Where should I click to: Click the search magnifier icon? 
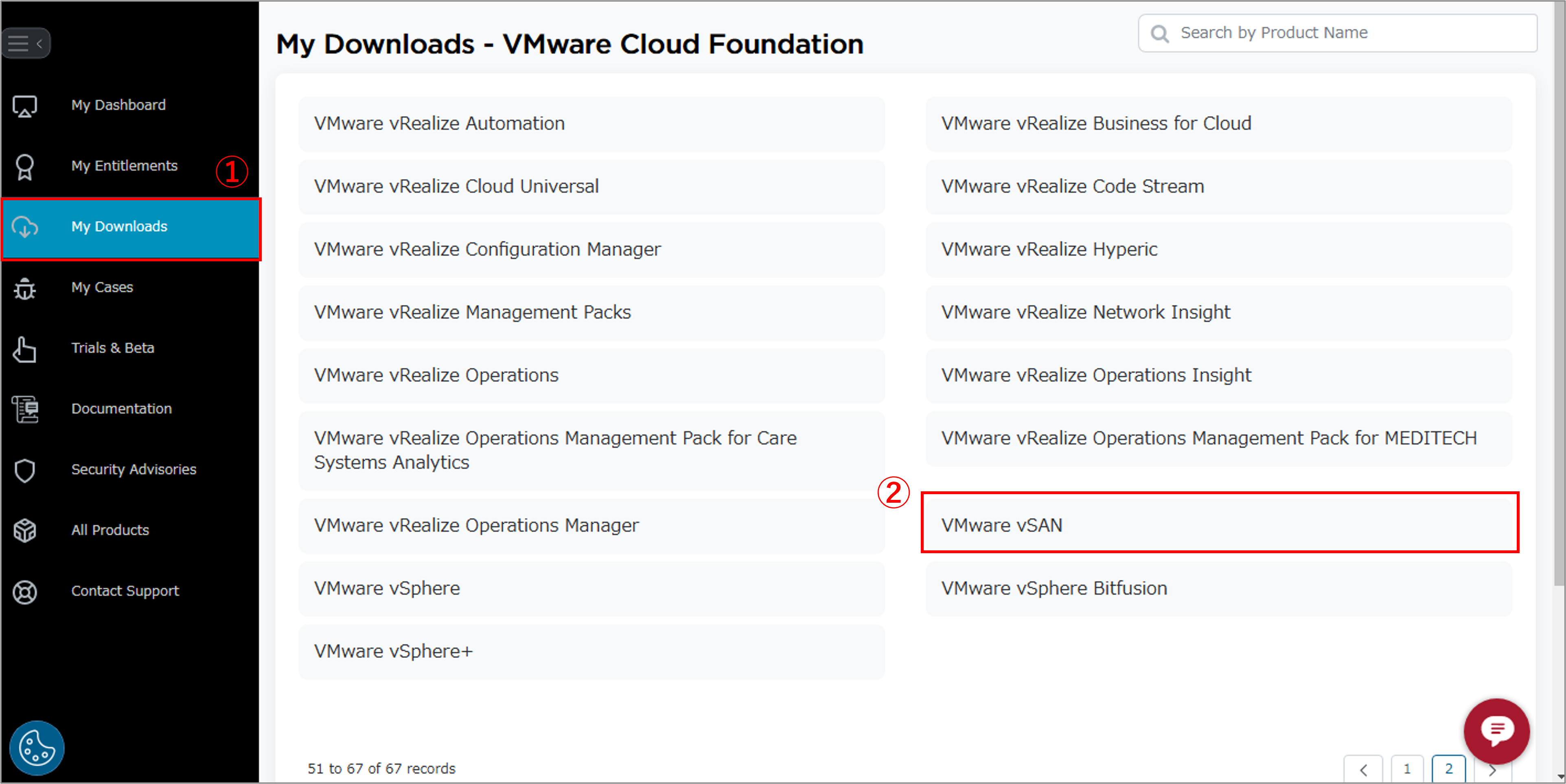pos(1159,33)
